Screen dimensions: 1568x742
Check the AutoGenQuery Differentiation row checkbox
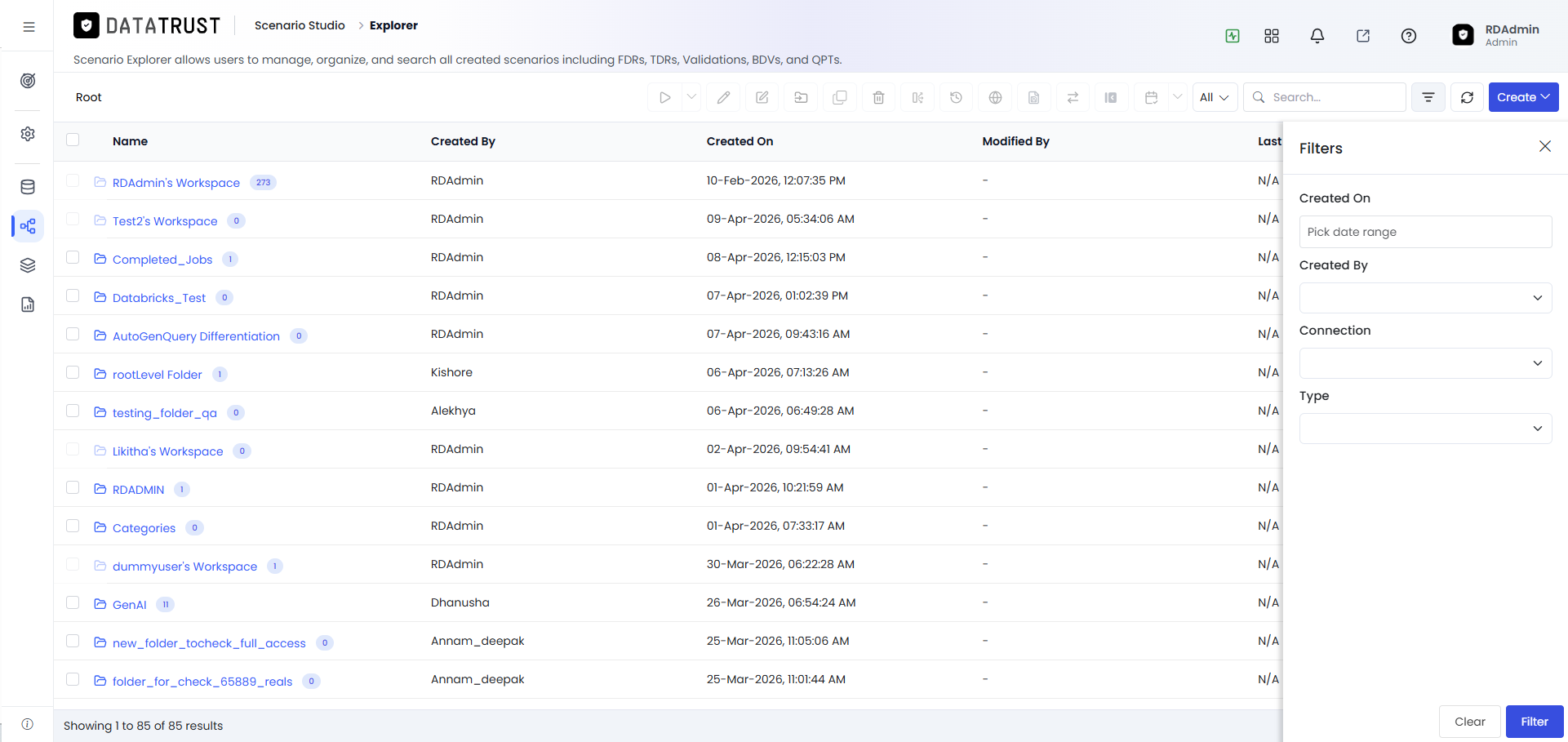(x=73, y=334)
